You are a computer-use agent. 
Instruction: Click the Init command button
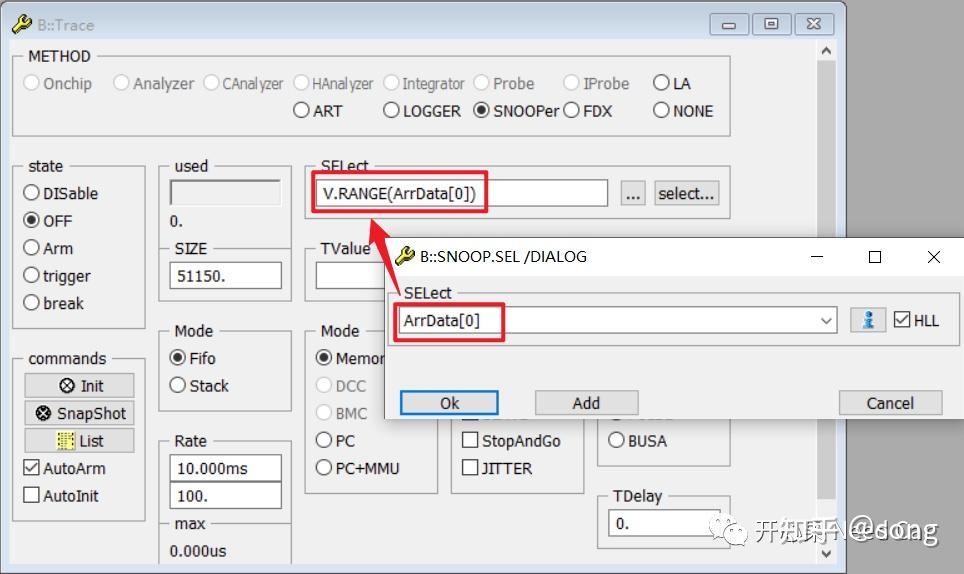click(79, 386)
